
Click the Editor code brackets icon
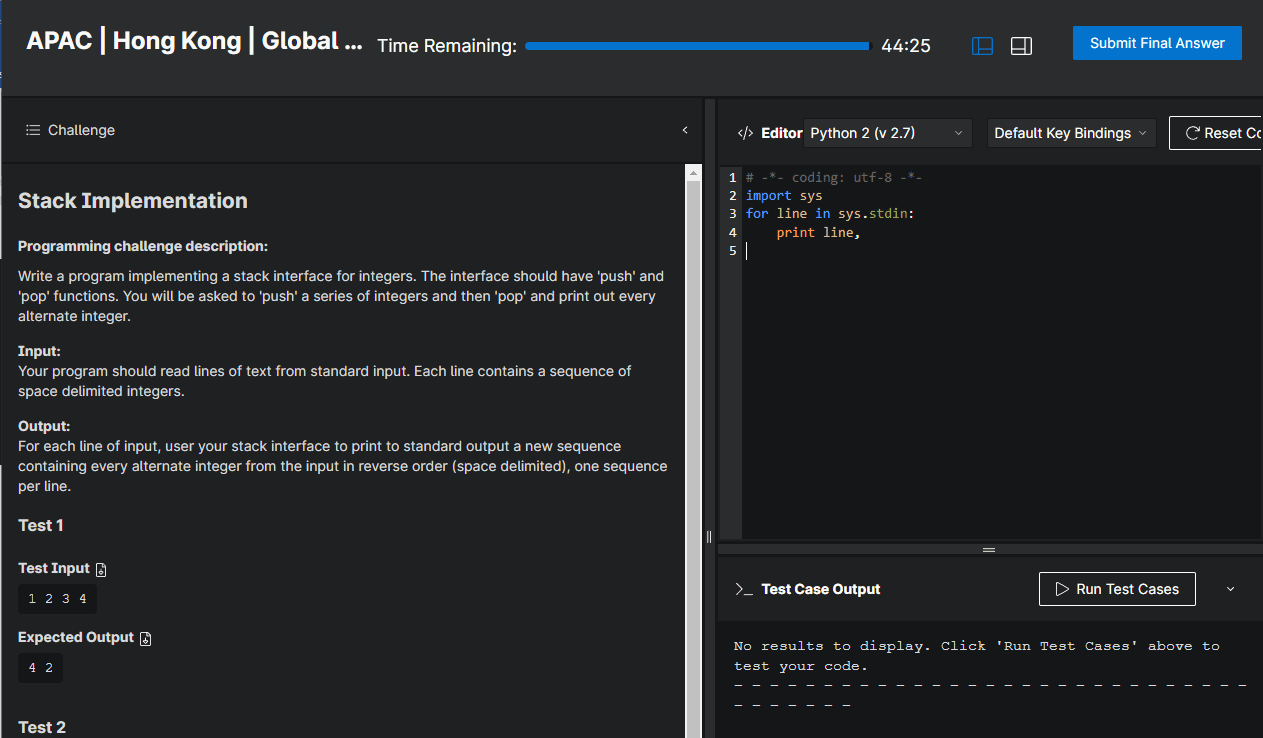pyautogui.click(x=745, y=133)
